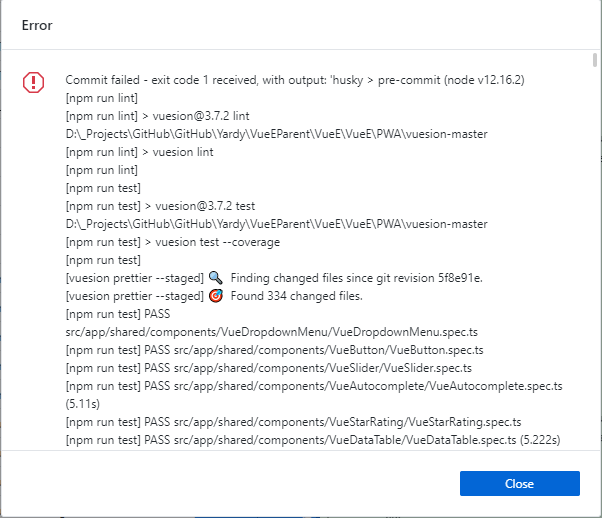Image resolution: width=602 pixels, height=518 pixels.
Task: Click the VueSlider.spec.ts PASS line
Action: [x=270, y=368]
